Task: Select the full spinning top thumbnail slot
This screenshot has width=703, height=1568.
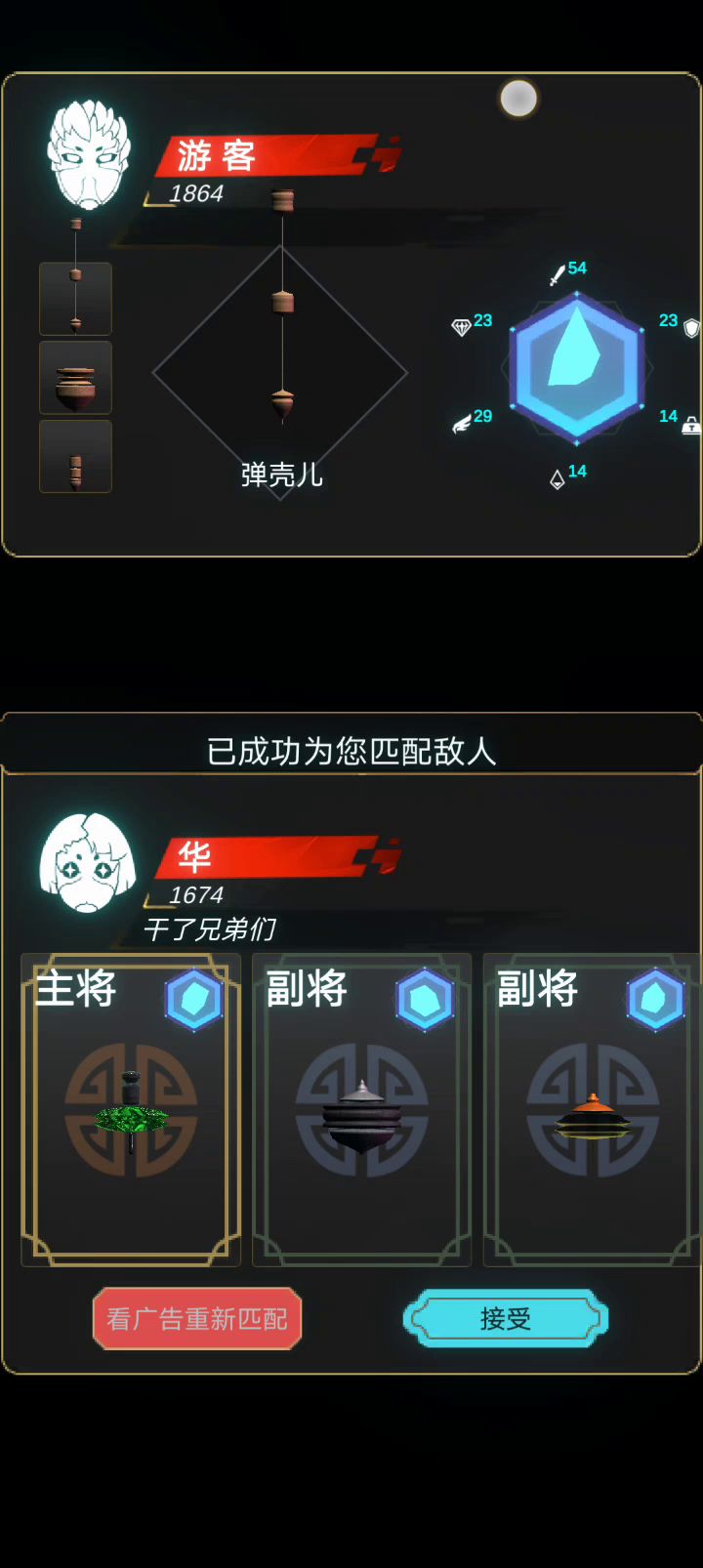Action: tap(75, 299)
